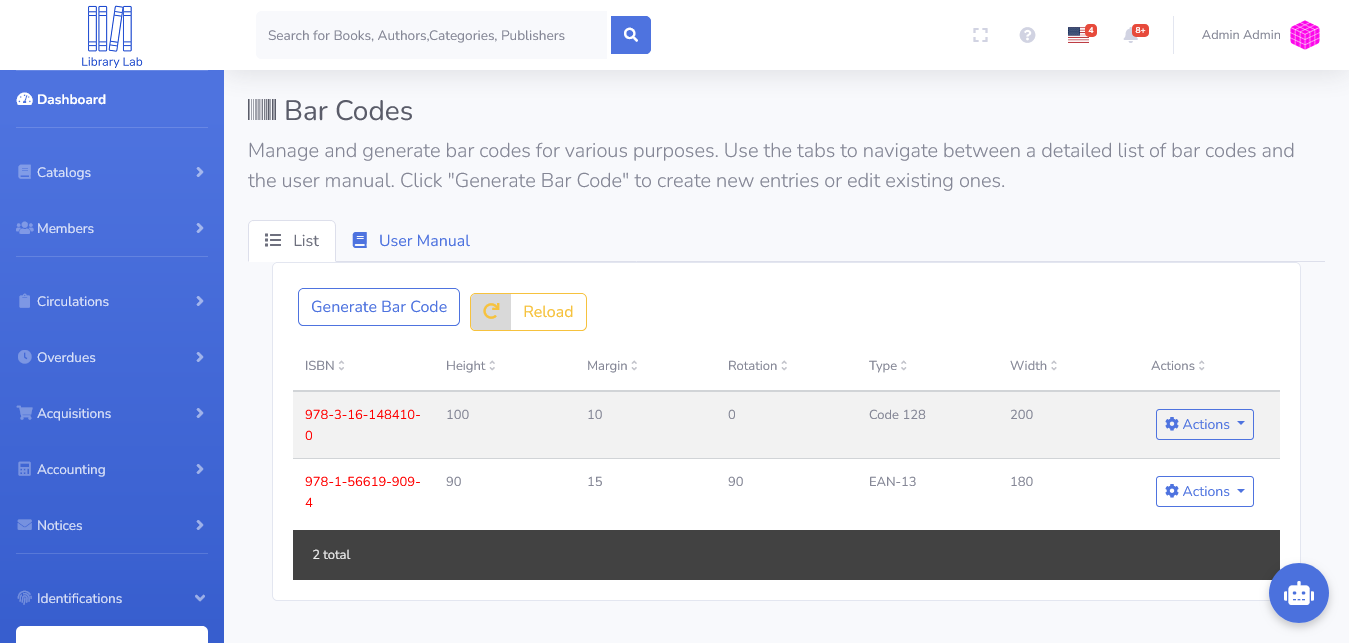
Task: Click the search magnifier button
Action: (x=630, y=34)
